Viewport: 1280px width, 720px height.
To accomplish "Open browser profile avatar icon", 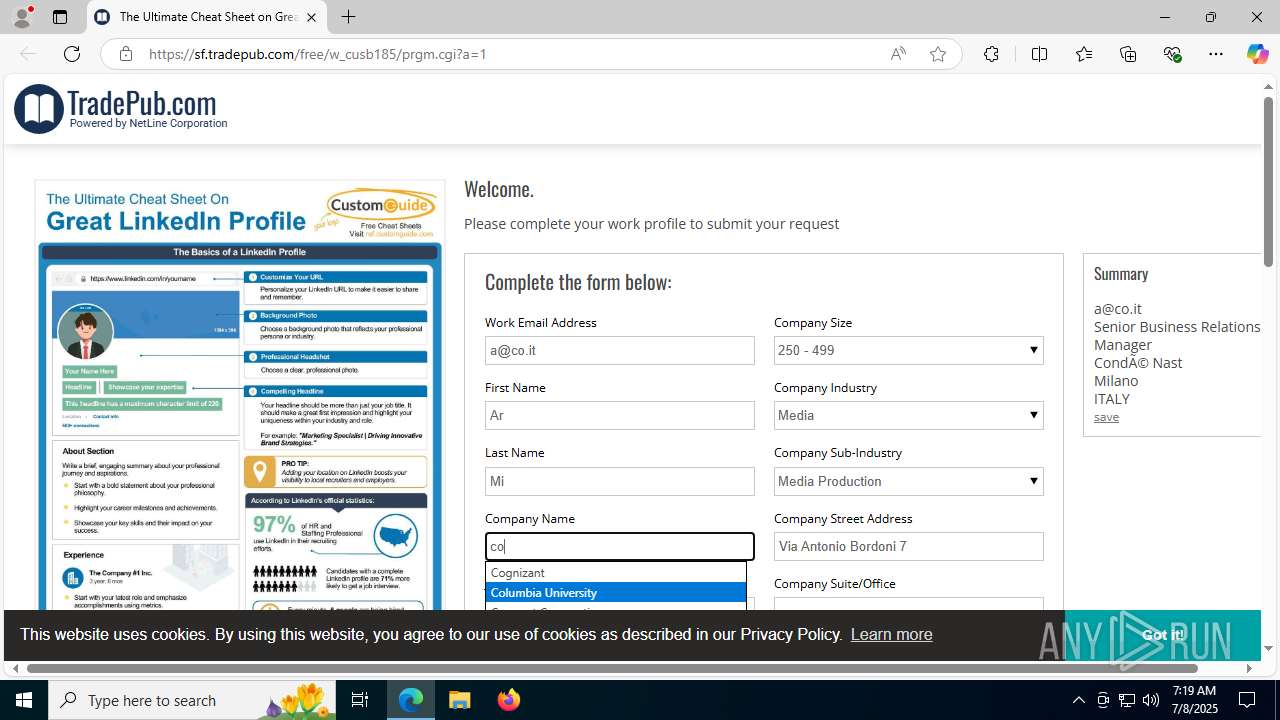I will point(22,17).
